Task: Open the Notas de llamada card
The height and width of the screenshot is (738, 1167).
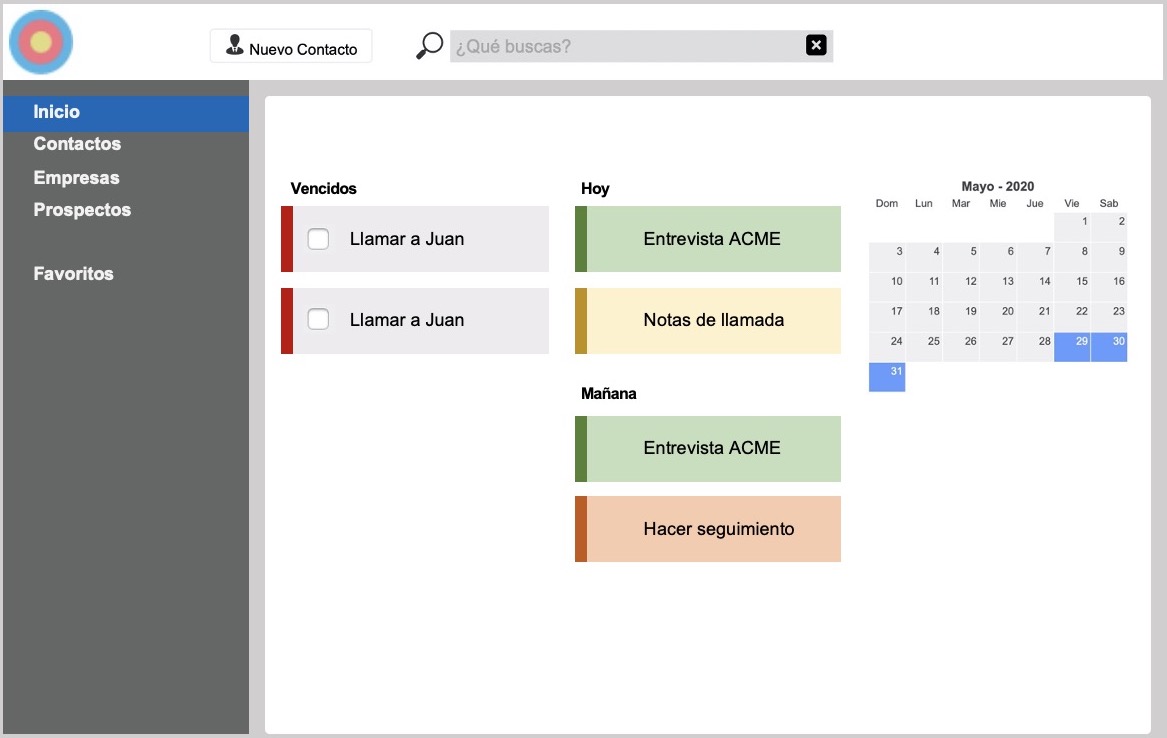Action: click(708, 321)
